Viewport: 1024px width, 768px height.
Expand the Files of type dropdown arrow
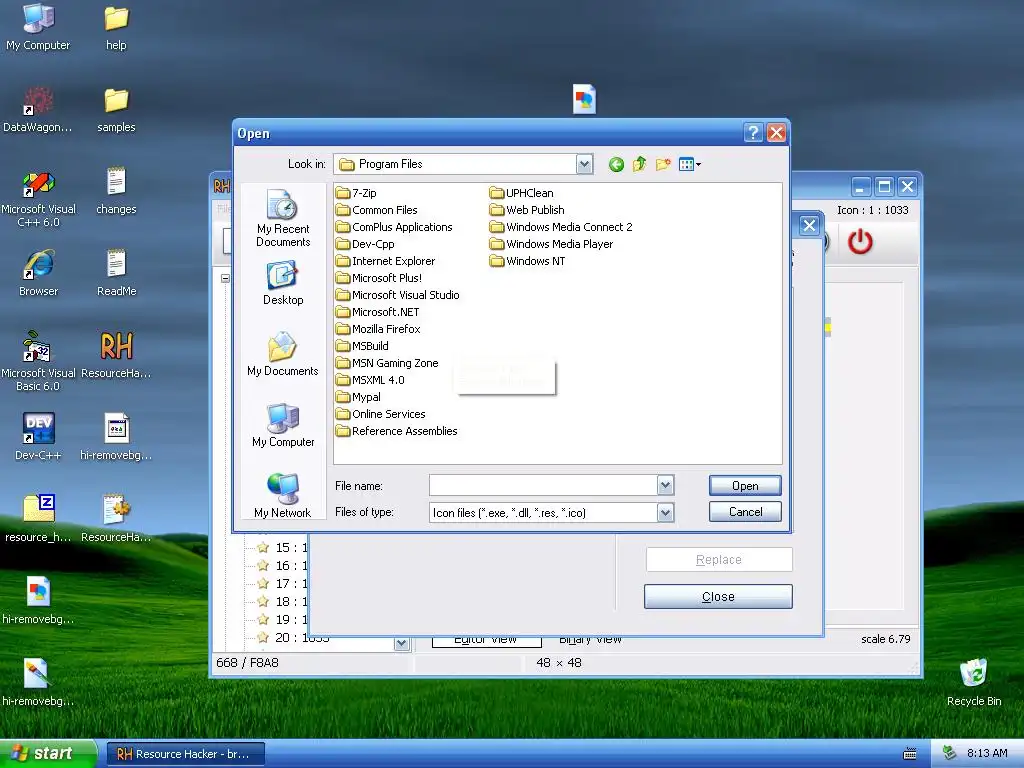click(x=665, y=513)
